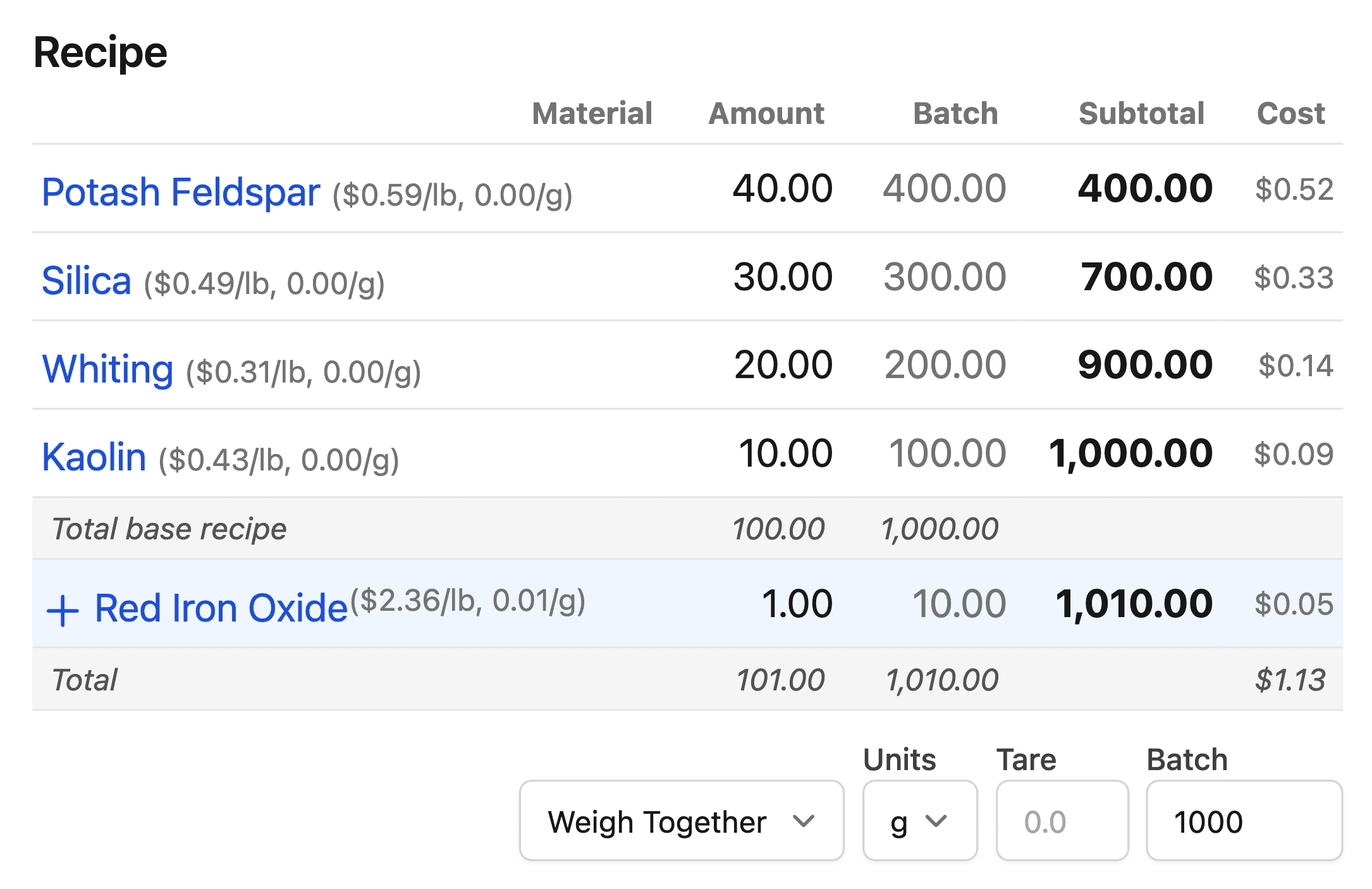Click Red Iron Oxide's amount 1.00
This screenshot has height=889, width=1372.
[x=799, y=604]
